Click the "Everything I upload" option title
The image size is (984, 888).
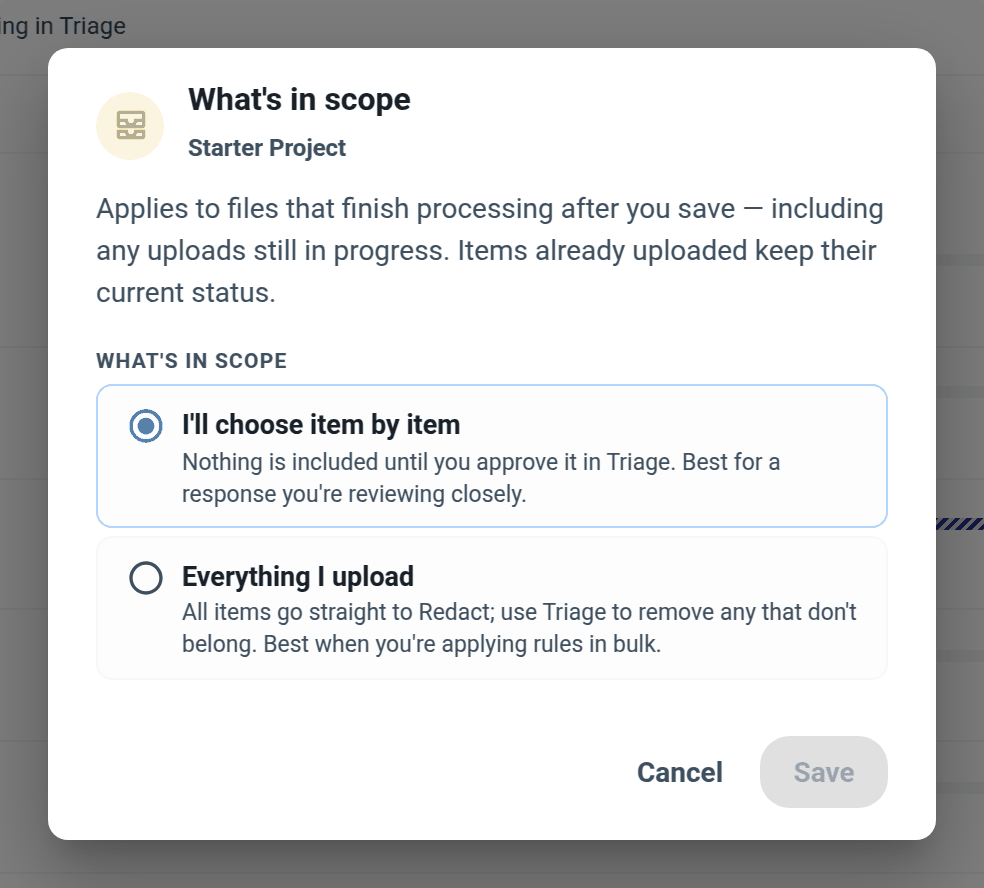tap(297, 576)
